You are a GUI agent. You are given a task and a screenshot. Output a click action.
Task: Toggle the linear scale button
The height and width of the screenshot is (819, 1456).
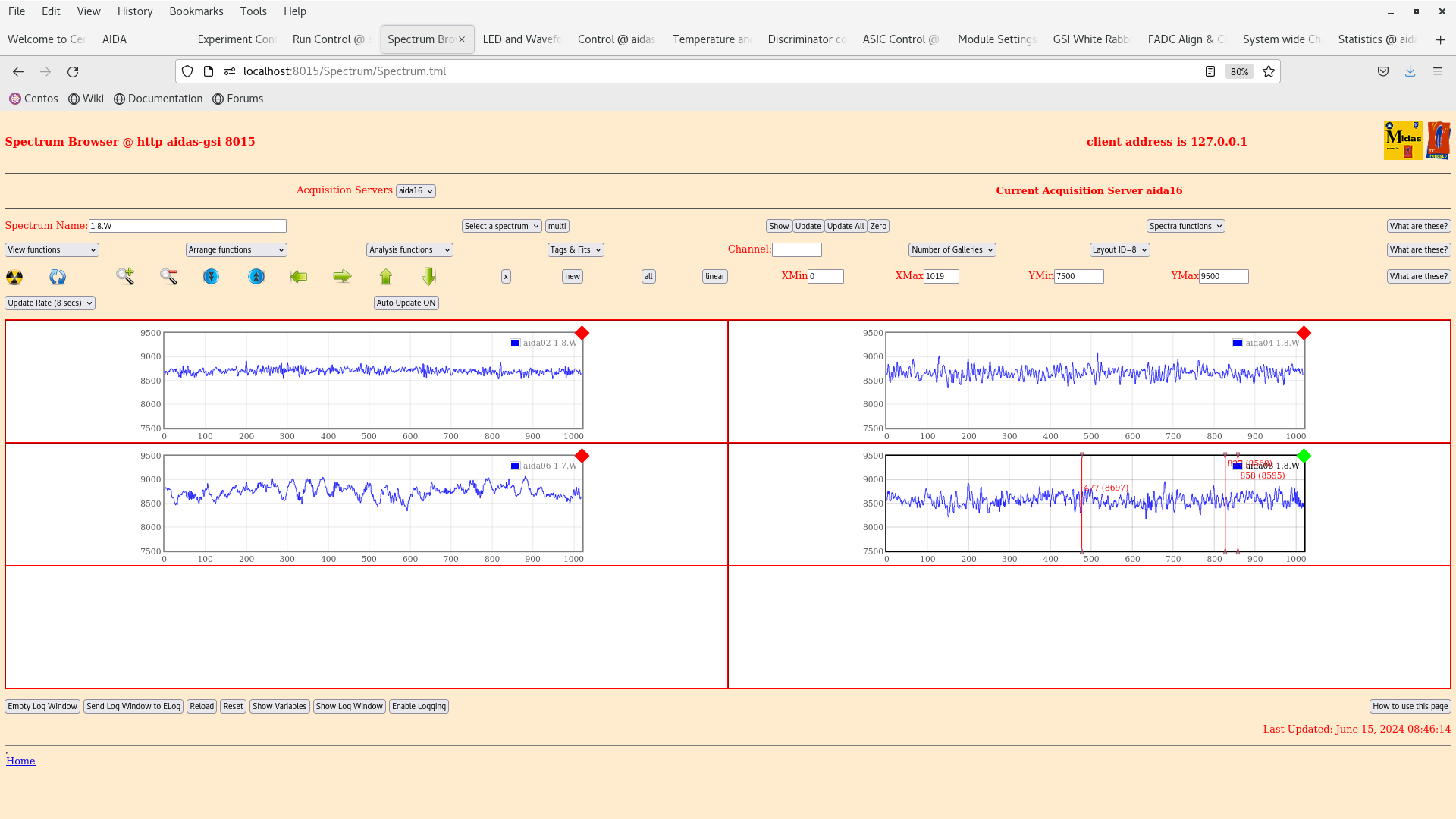[x=714, y=276]
